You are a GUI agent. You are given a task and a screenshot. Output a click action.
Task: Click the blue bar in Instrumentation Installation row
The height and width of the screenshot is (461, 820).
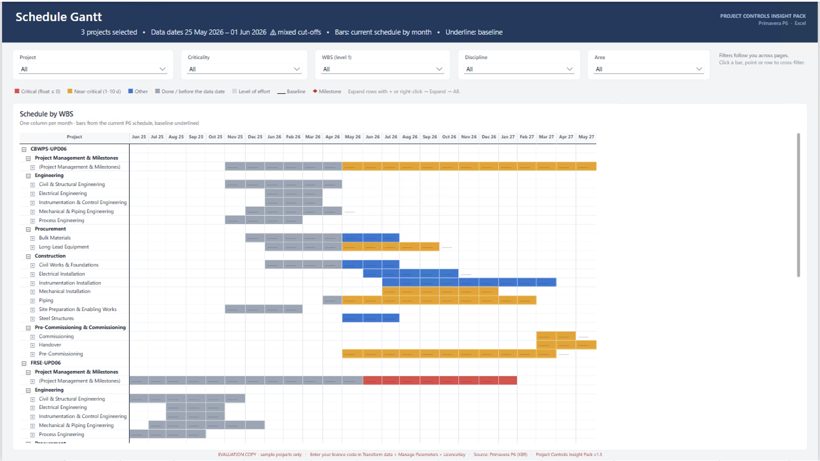469,282
